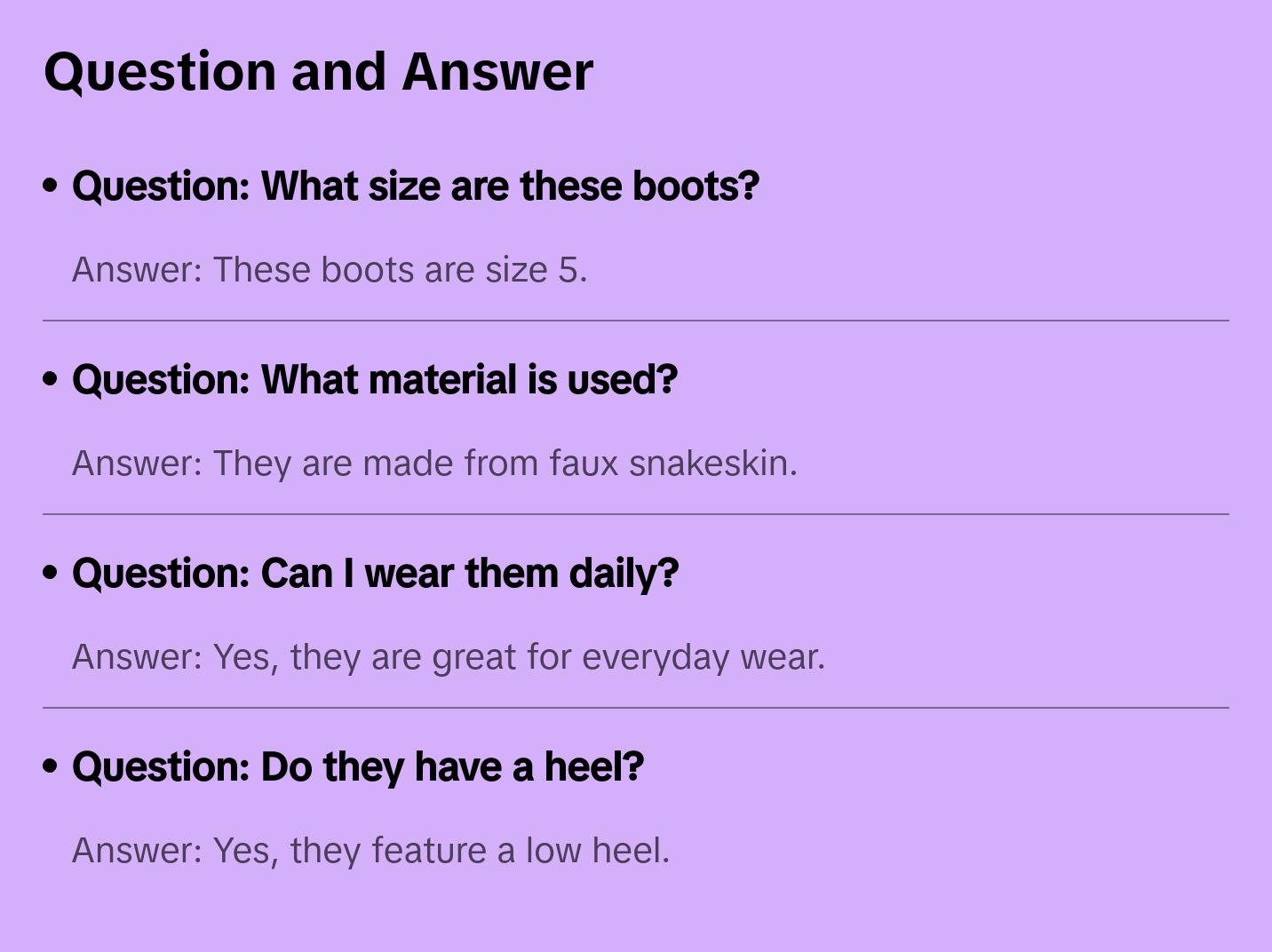Screen dimensions: 1272x952
Task: Click the divider line below the material answer
Action: pos(636,514)
